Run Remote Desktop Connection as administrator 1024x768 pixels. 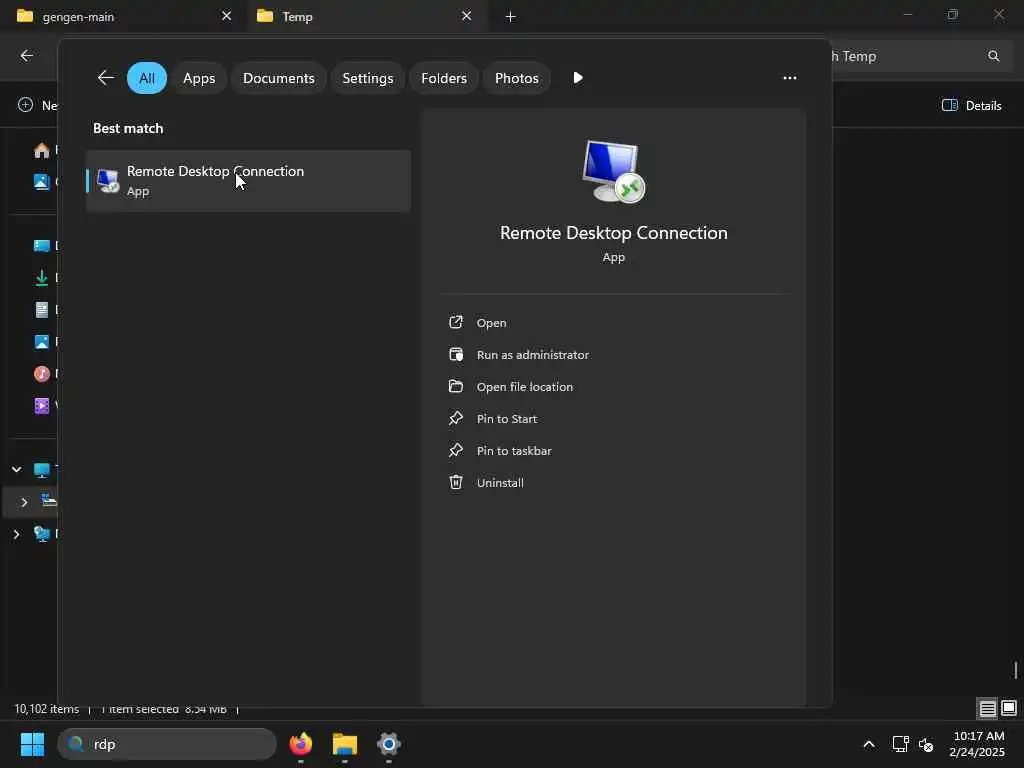pyautogui.click(x=532, y=355)
